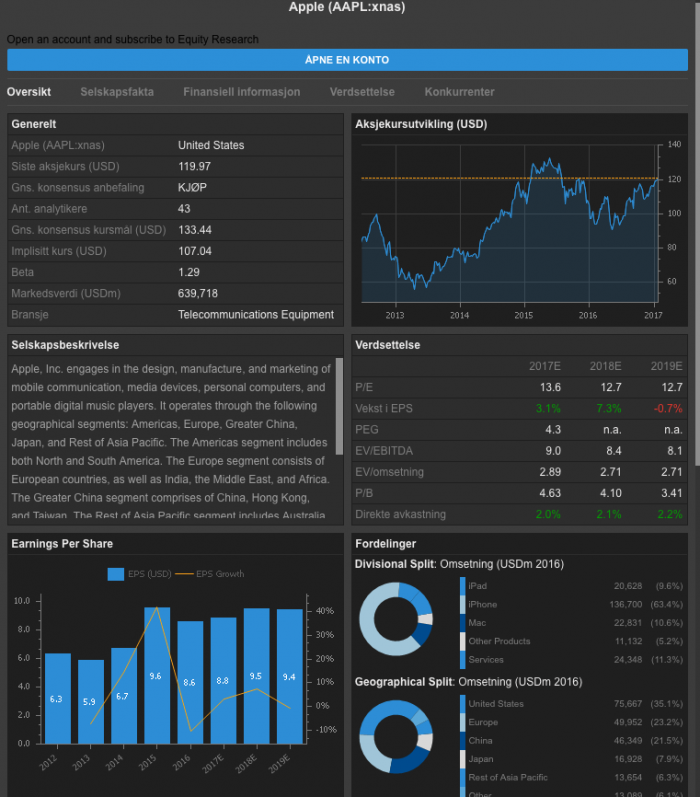Click the 2013 EPS bar showing 5.9
This screenshot has height=797, width=700.
coord(91,702)
